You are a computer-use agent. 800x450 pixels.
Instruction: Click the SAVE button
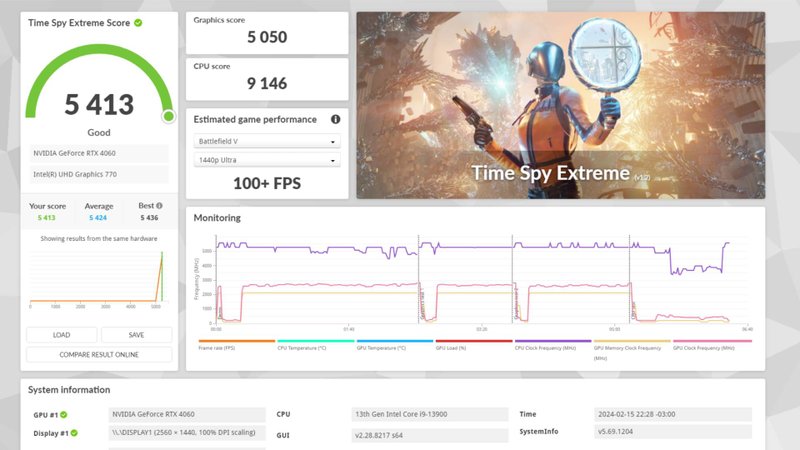click(x=136, y=335)
